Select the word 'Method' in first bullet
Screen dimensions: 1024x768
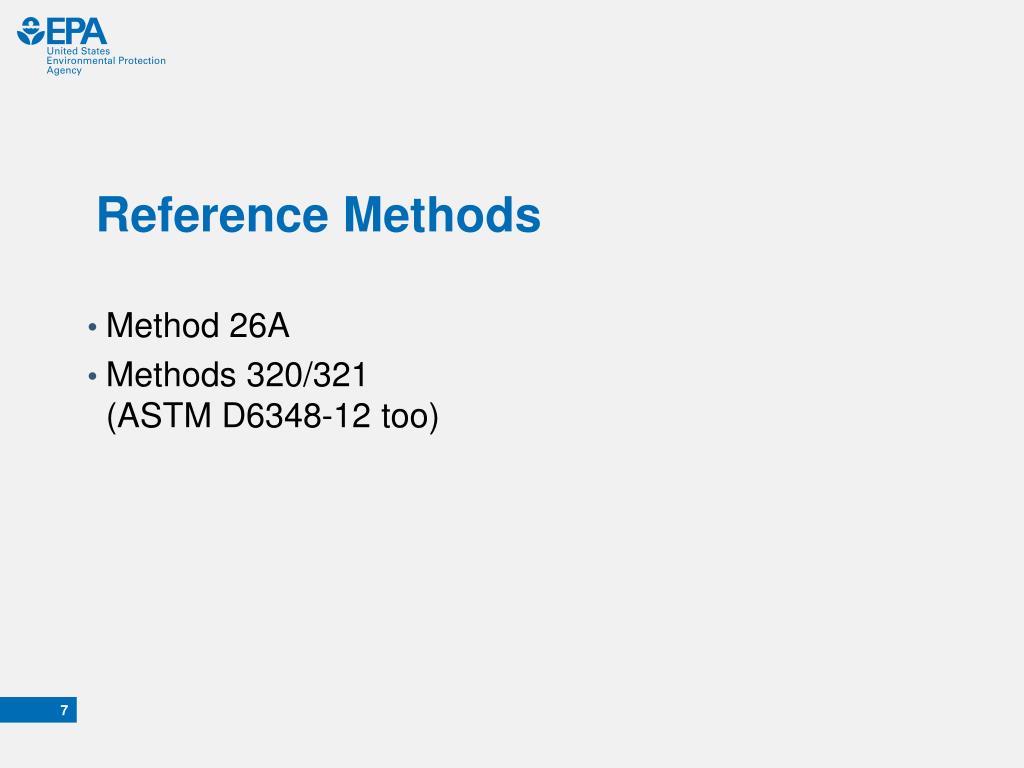pos(163,325)
